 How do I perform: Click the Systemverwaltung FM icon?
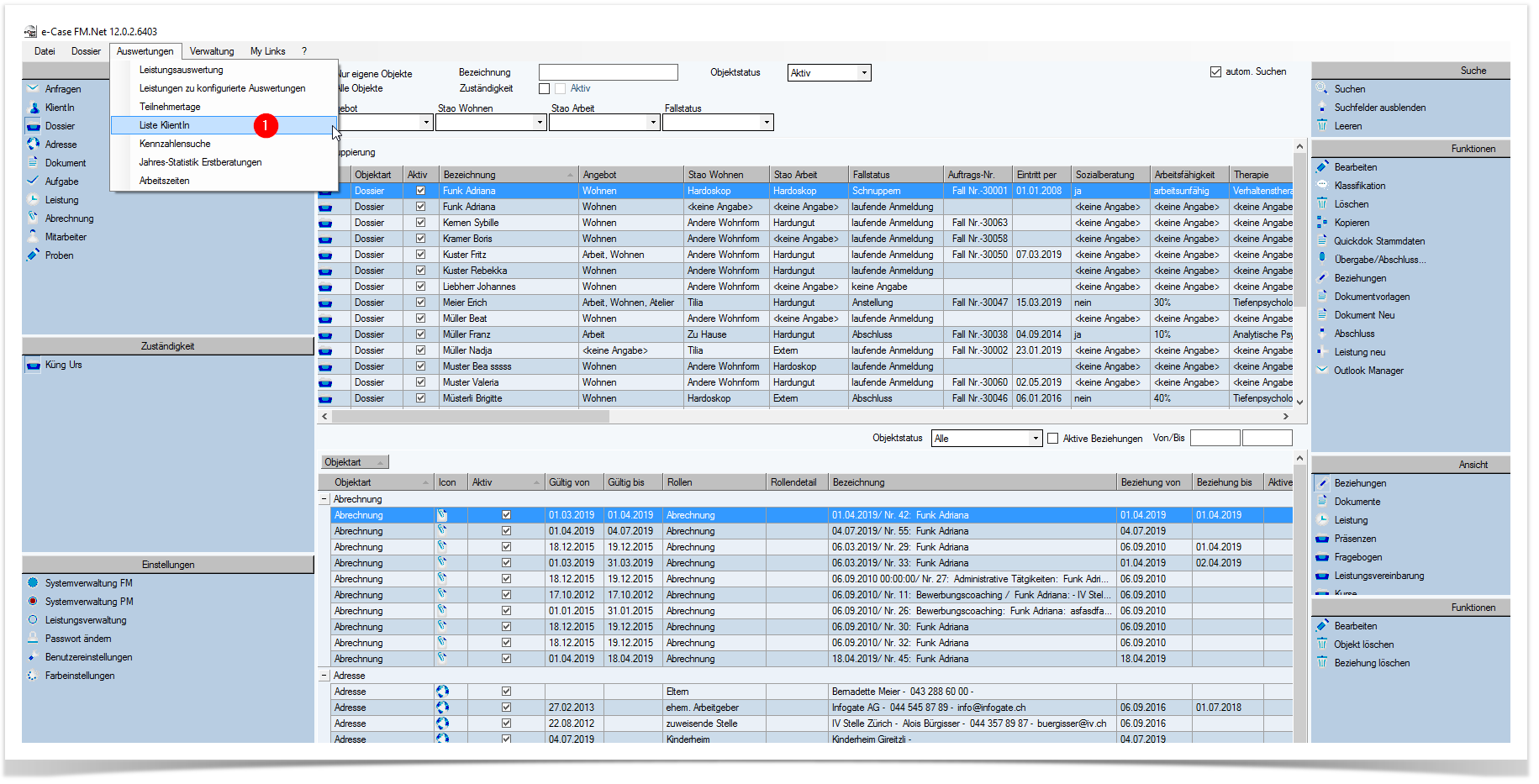pos(34,582)
